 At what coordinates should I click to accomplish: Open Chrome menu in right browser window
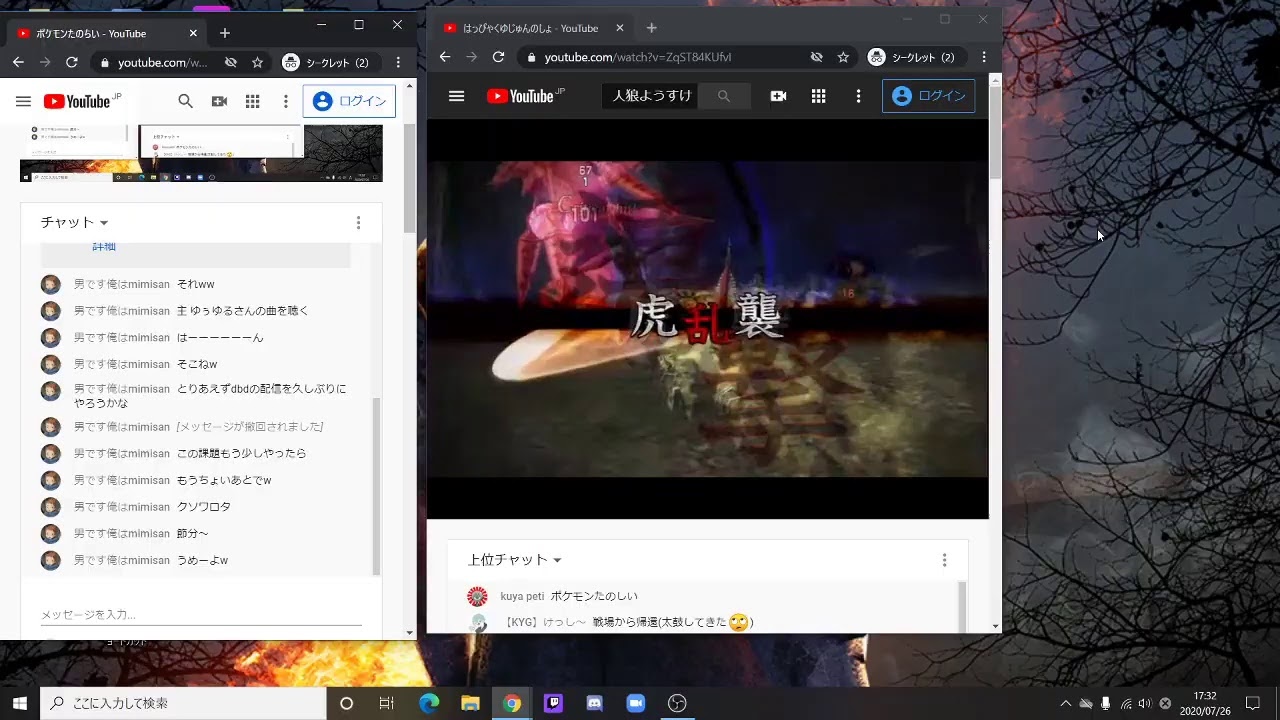[x=984, y=57]
